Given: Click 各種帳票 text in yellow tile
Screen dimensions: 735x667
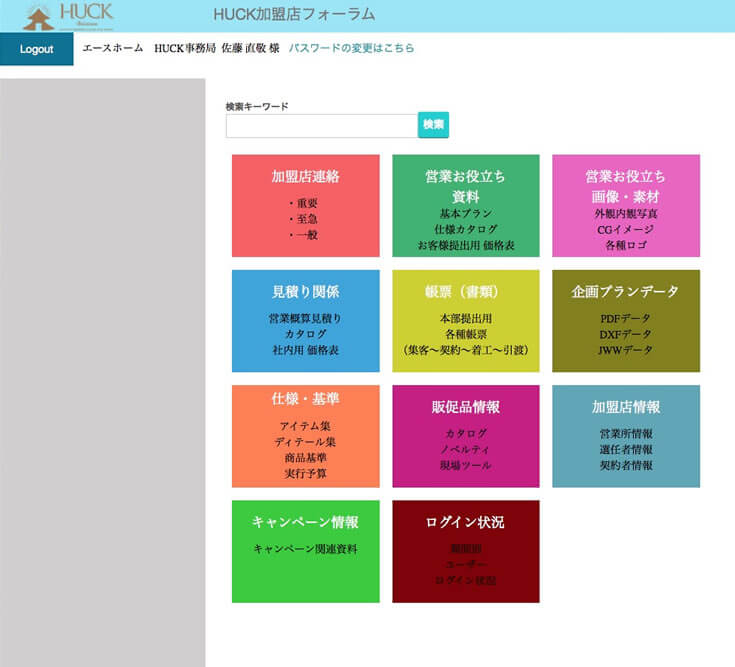Looking at the screenshot, I should point(466,335).
